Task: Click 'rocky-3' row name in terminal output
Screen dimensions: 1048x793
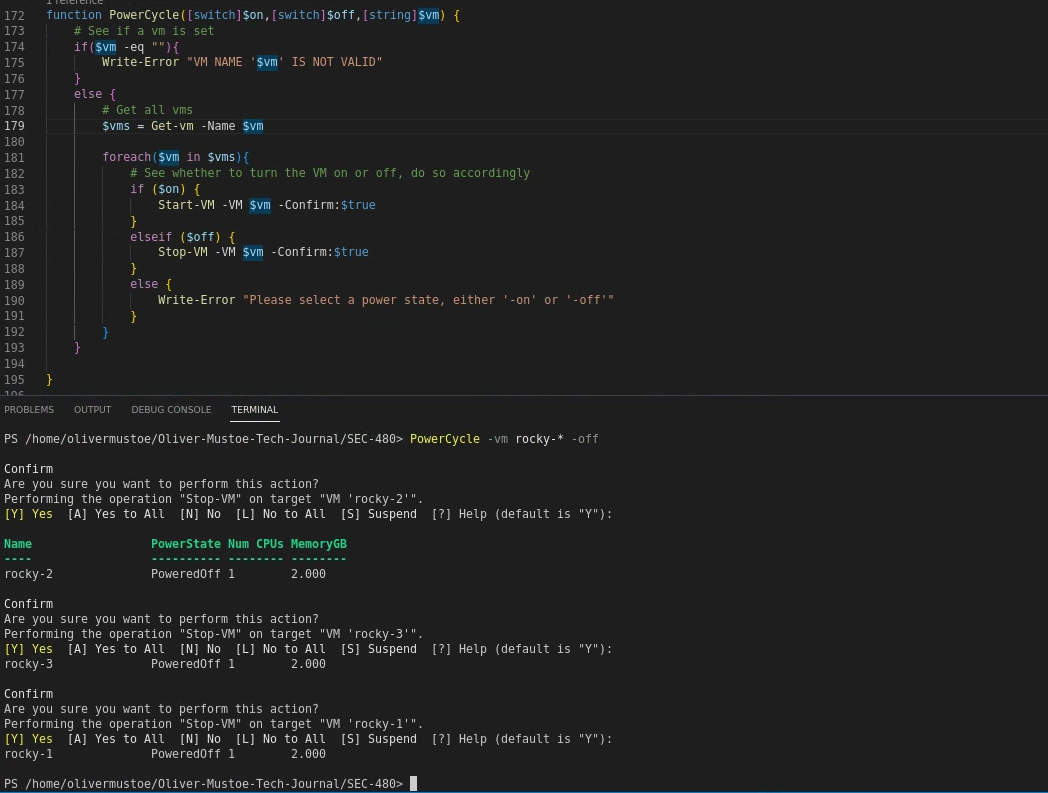Action: click(x=28, y=664)
